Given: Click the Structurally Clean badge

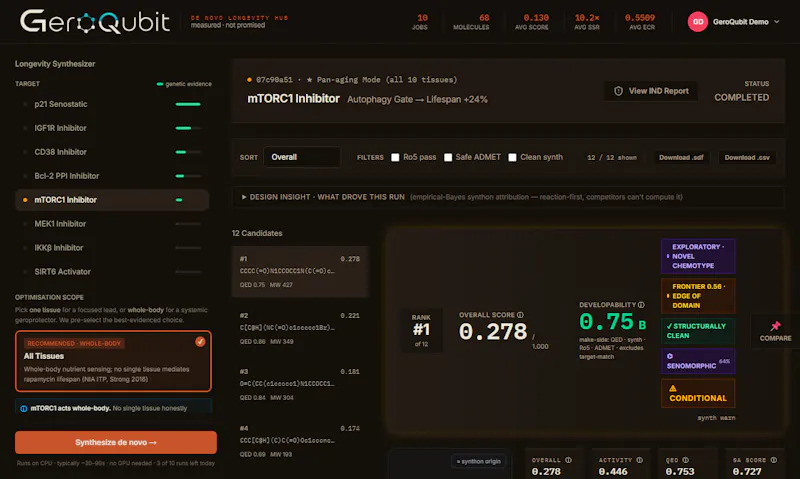Looking at the screenshot, I should click(698, 331).
